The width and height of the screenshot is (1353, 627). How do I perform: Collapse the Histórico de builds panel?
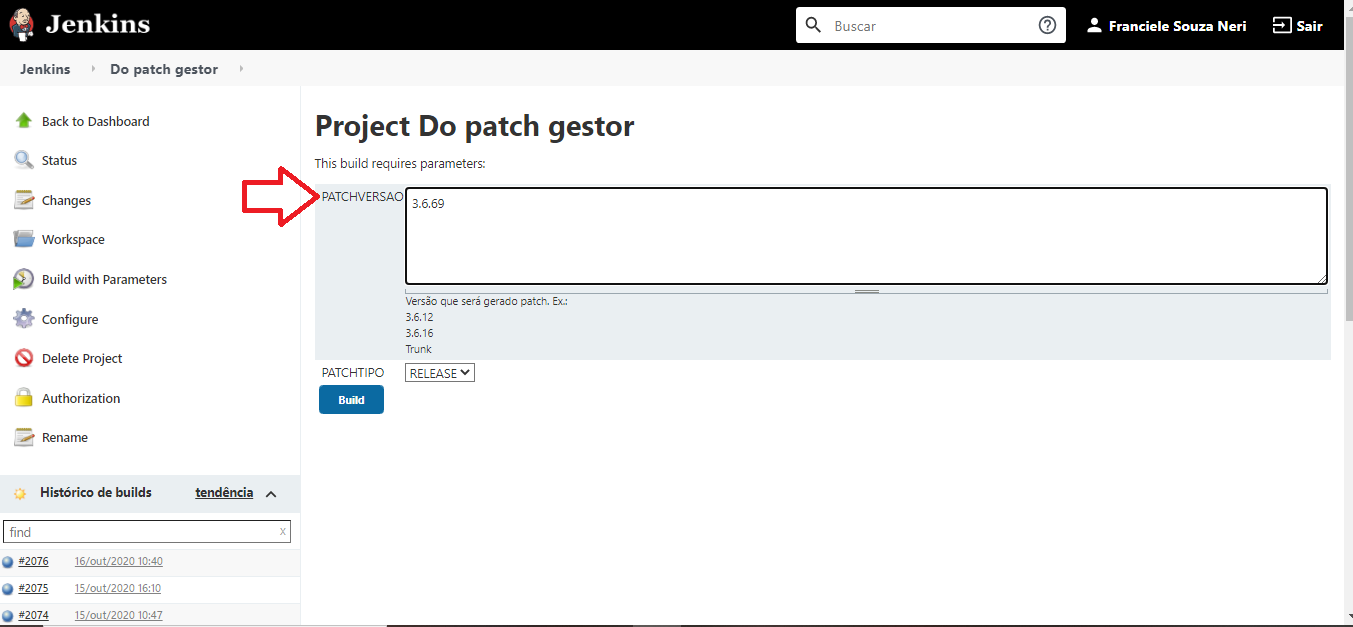(x=271, y=493)
